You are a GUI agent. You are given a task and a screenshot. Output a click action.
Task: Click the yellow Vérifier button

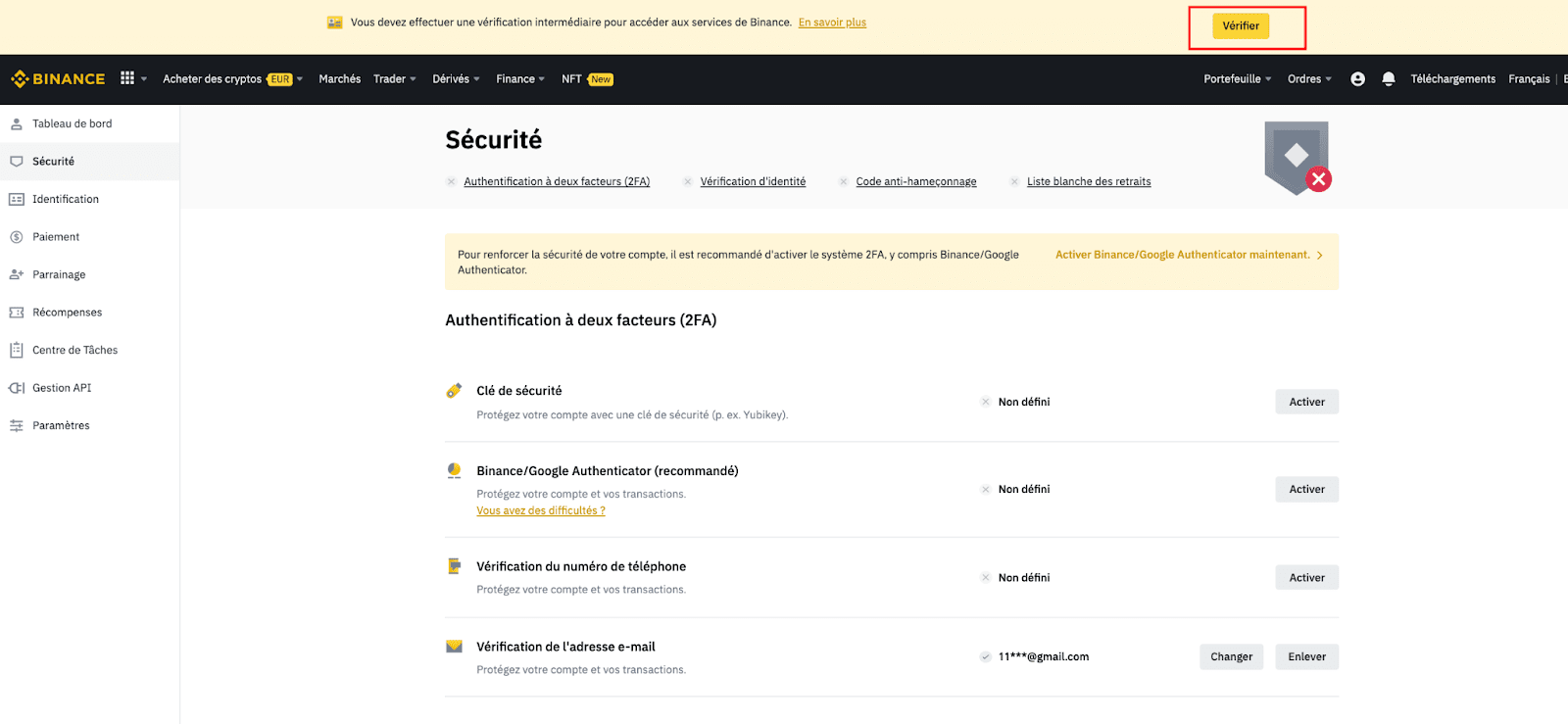[1241, 26]
